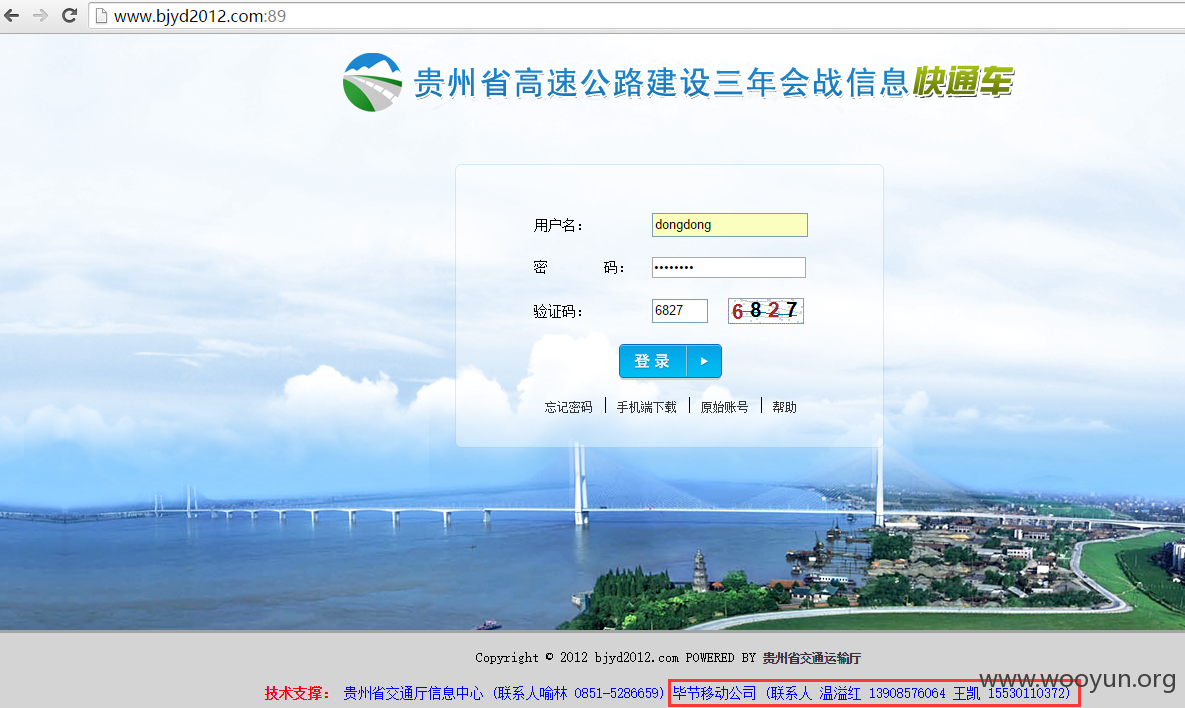Click the 登录 login button
The height and width of the screenshot is (708, 1185).
click(x=670, y=361)
